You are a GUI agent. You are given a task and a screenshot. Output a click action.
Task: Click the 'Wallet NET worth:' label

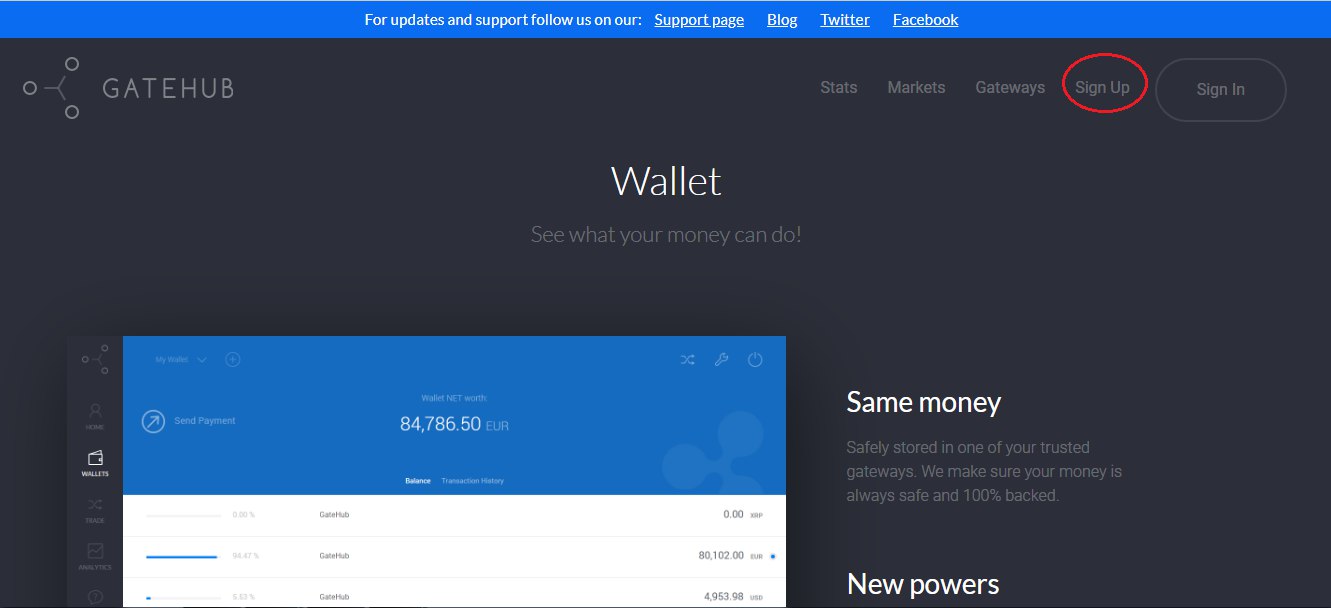pos(452,398)
